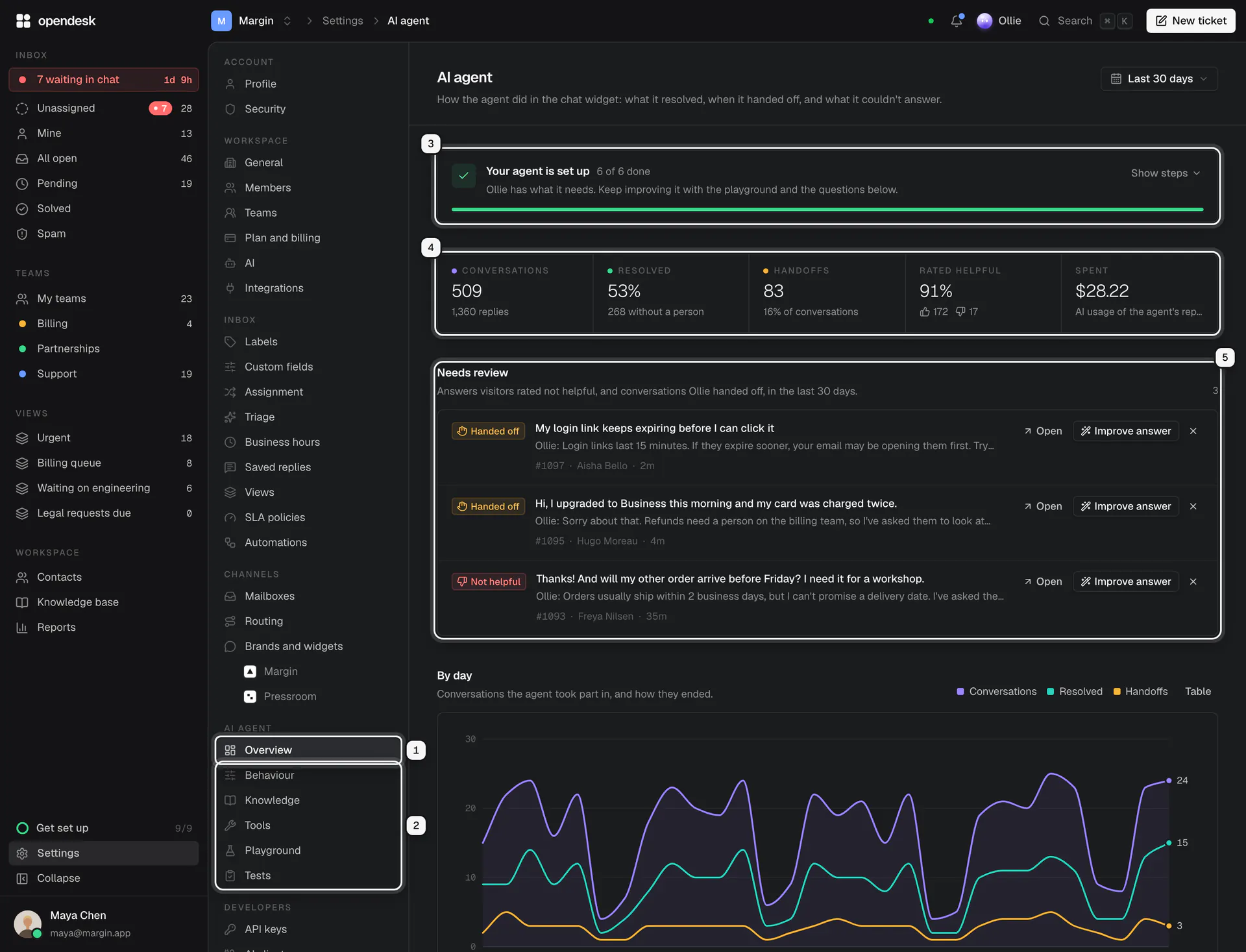Open the Knowledge AI agent page
Viewport: 1246px width, 952px height.
pos(308,801)
